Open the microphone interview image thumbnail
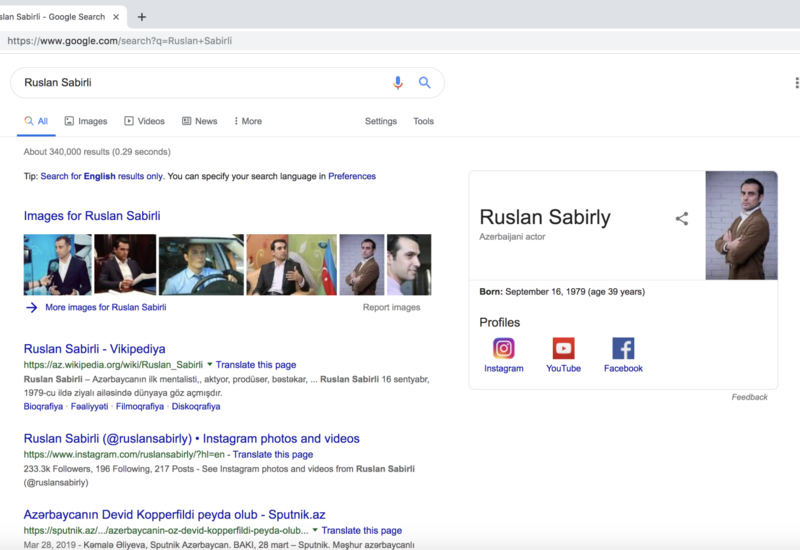Image resolution: width=800 pixels, height=550 pixels. (58, 265)
